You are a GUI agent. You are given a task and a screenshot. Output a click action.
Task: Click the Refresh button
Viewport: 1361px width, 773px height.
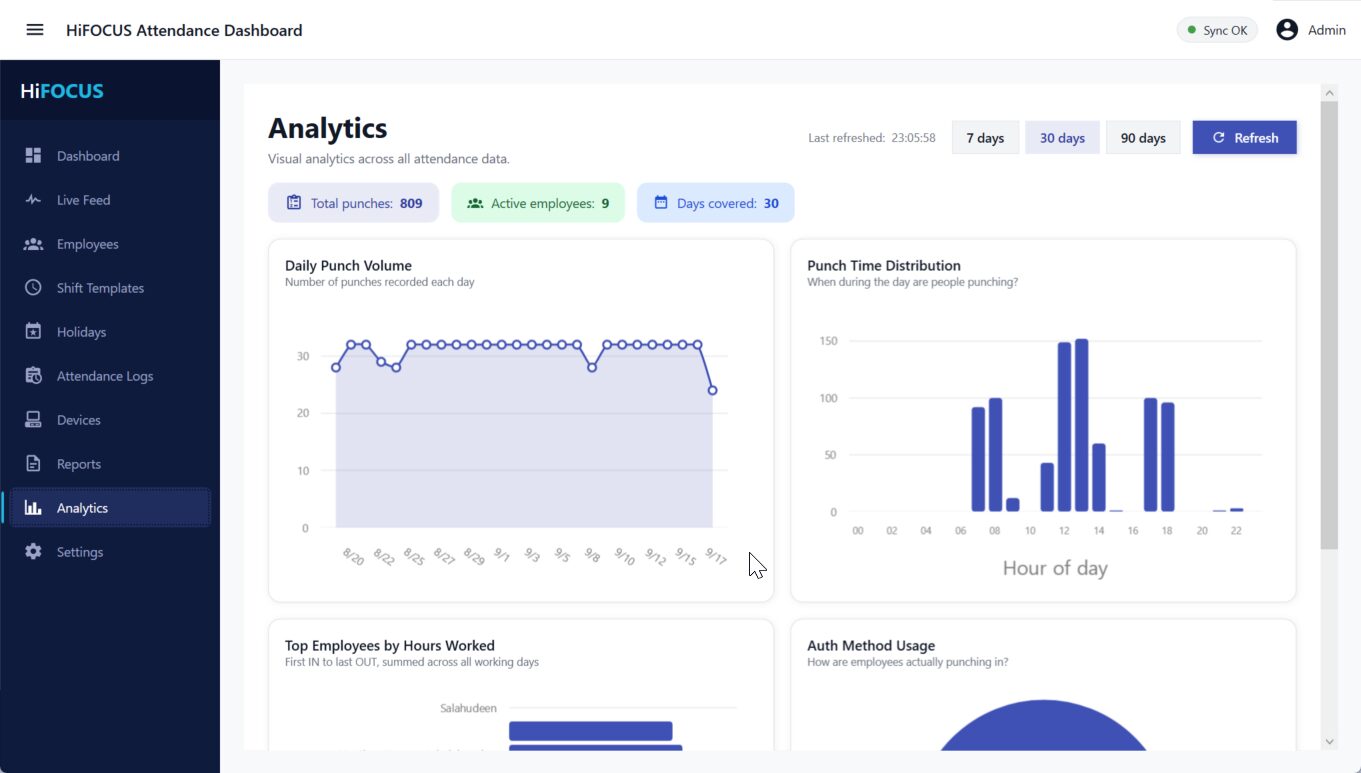(x=1245, y=138)
